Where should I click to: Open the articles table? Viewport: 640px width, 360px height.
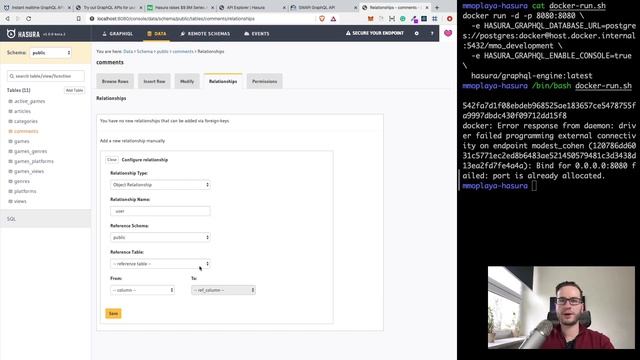[22, 111]
